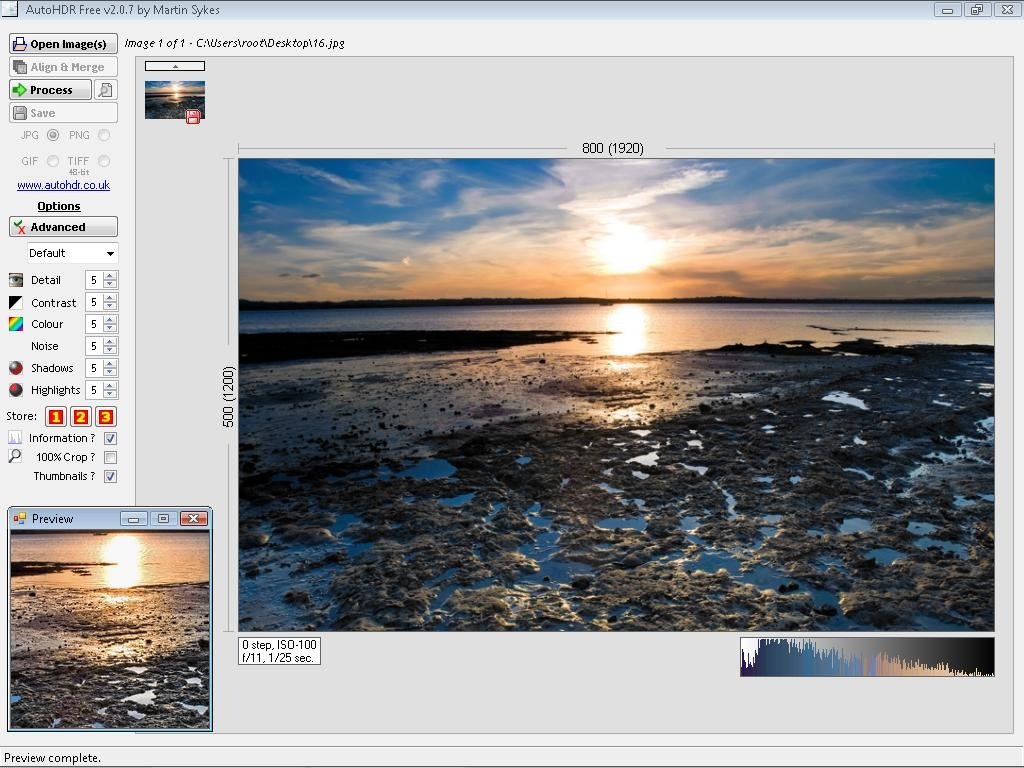Click the main sunset image preview

pos(616,394)
